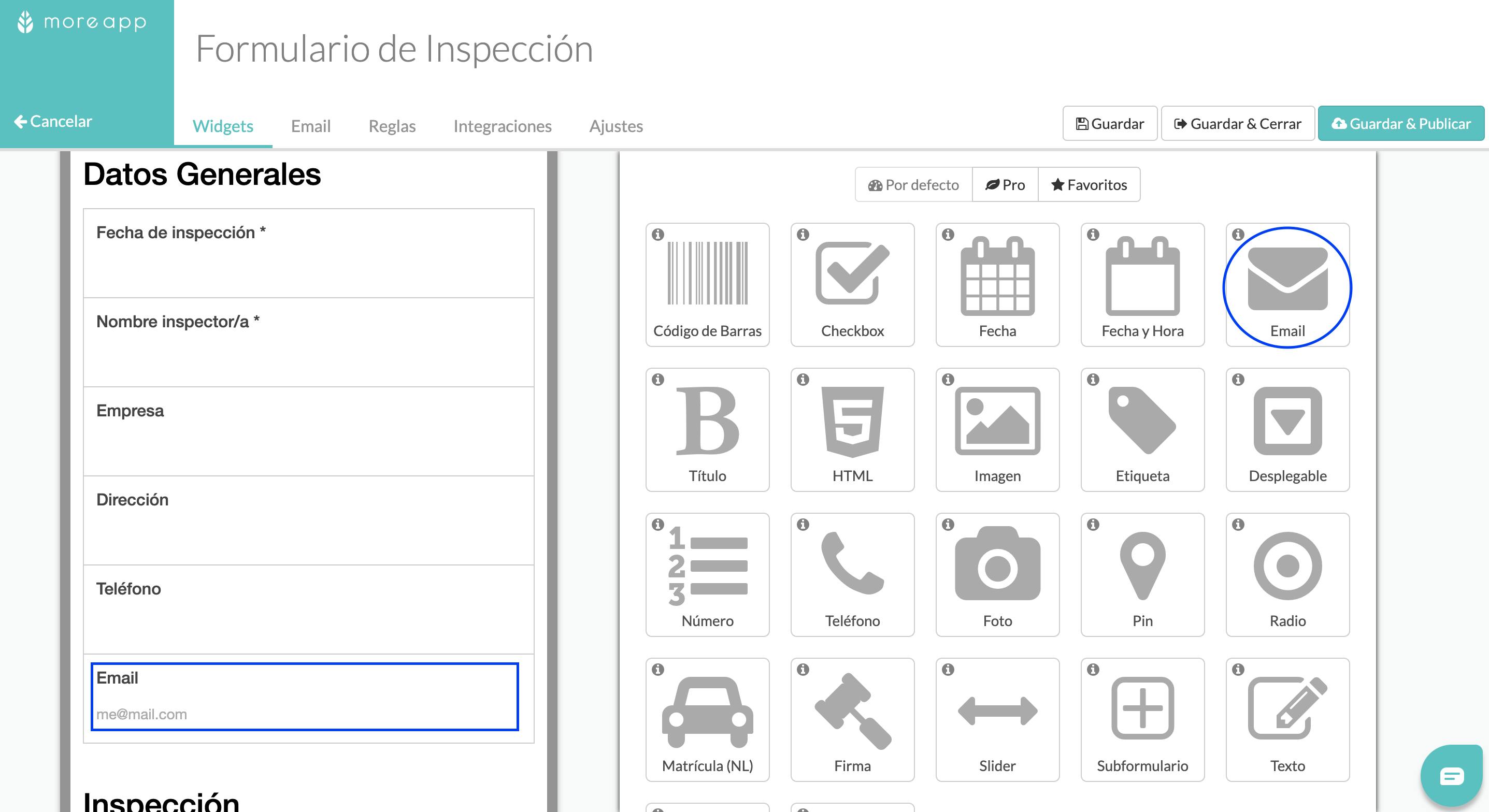Select the Fecha de inspección field
Image resolution: width=1489 pixels, height=812 pixels.
pyautogui.click(x=309, y=253)
